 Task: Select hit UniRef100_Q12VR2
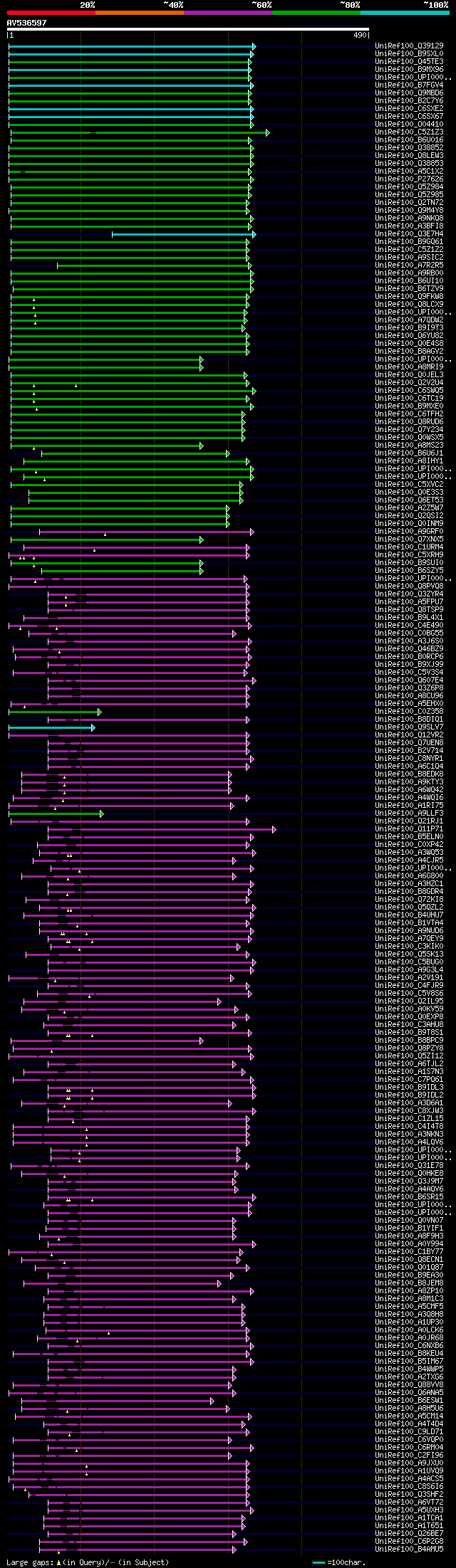[x=410, y=735]
